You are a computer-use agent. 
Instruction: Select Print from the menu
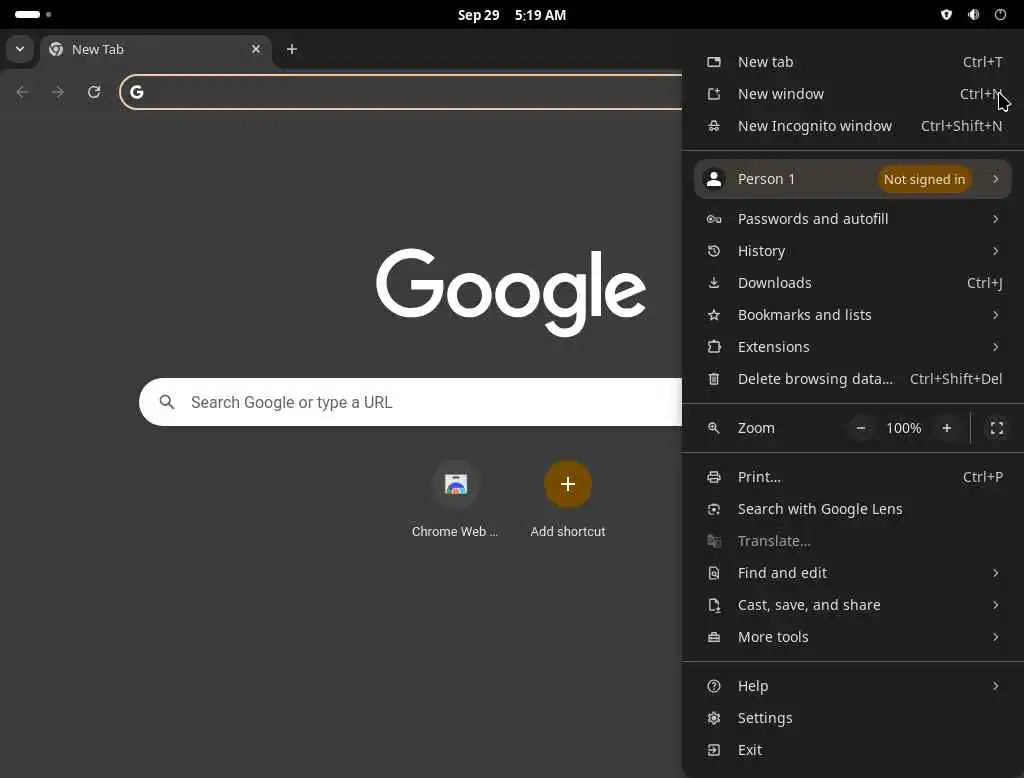tap(853, 477)
